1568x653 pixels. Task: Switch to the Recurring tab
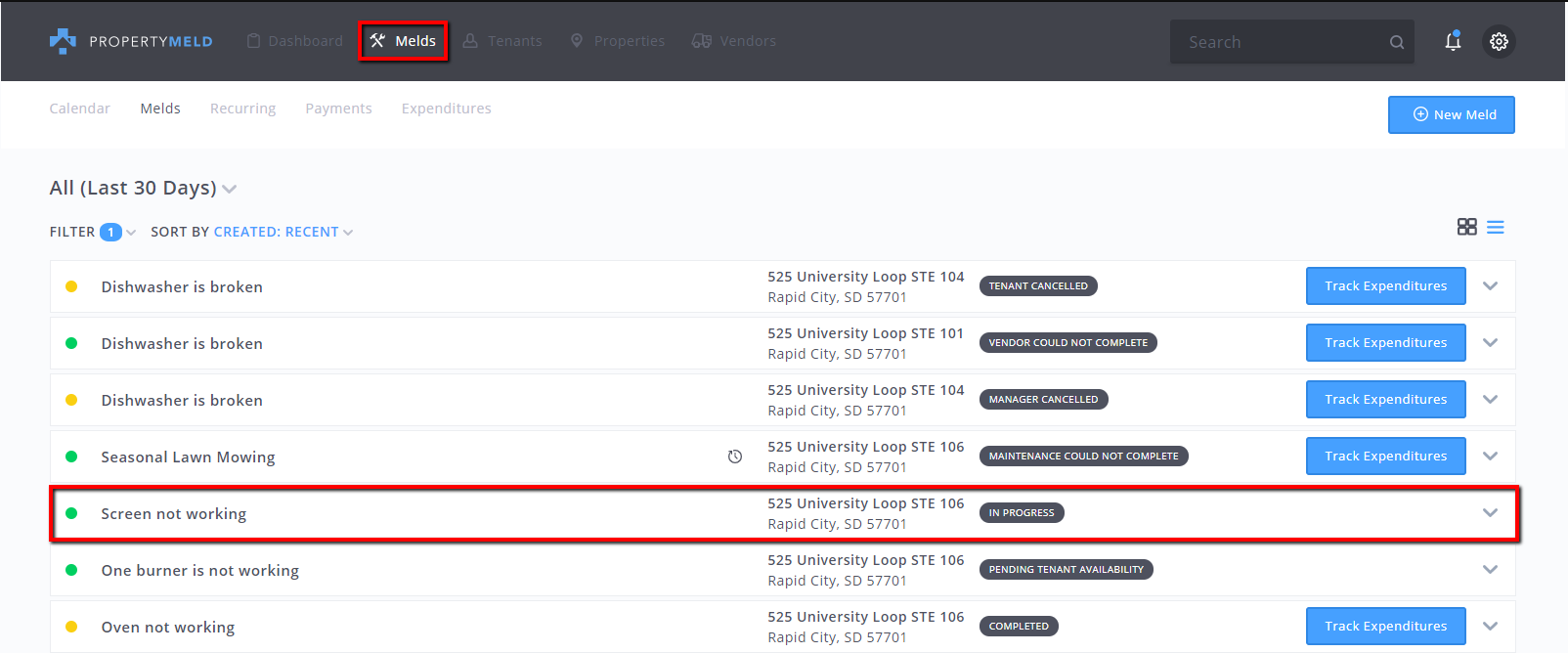242,109
